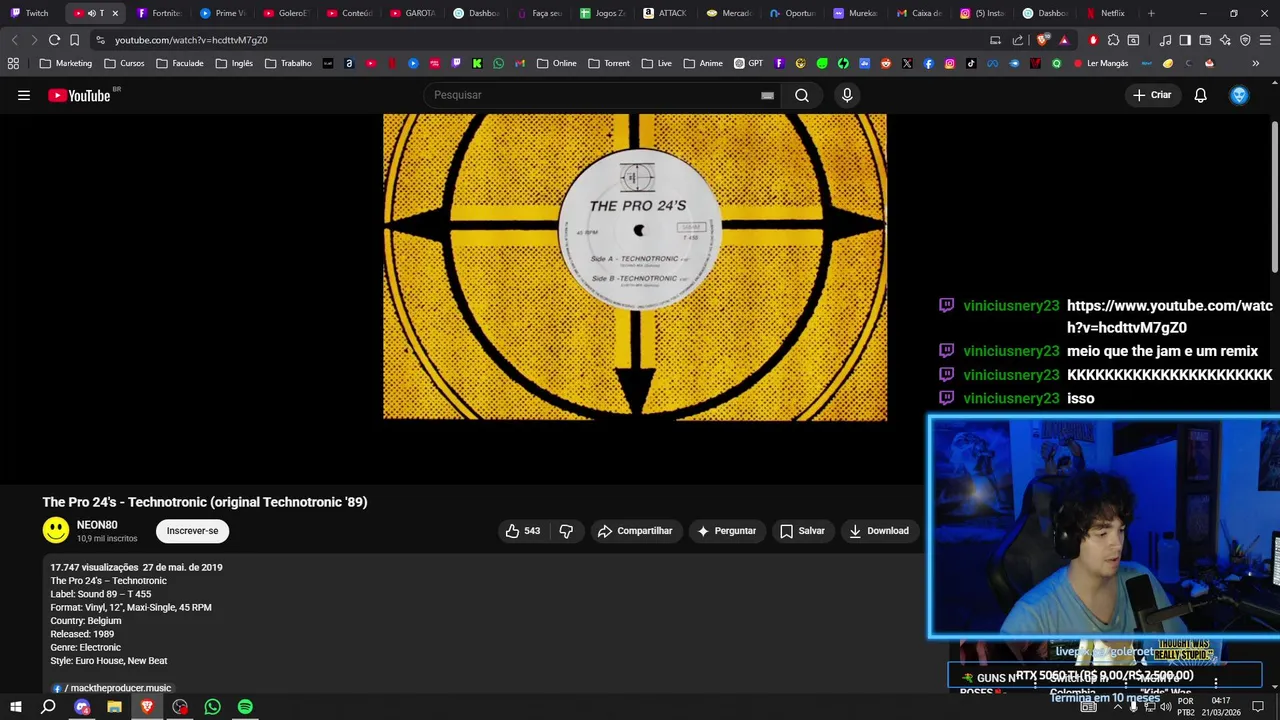Switch to the ATTACK browser tab
Image resolution: width=1280 pixels, height=720 pixels.
[x=665, y=13]
